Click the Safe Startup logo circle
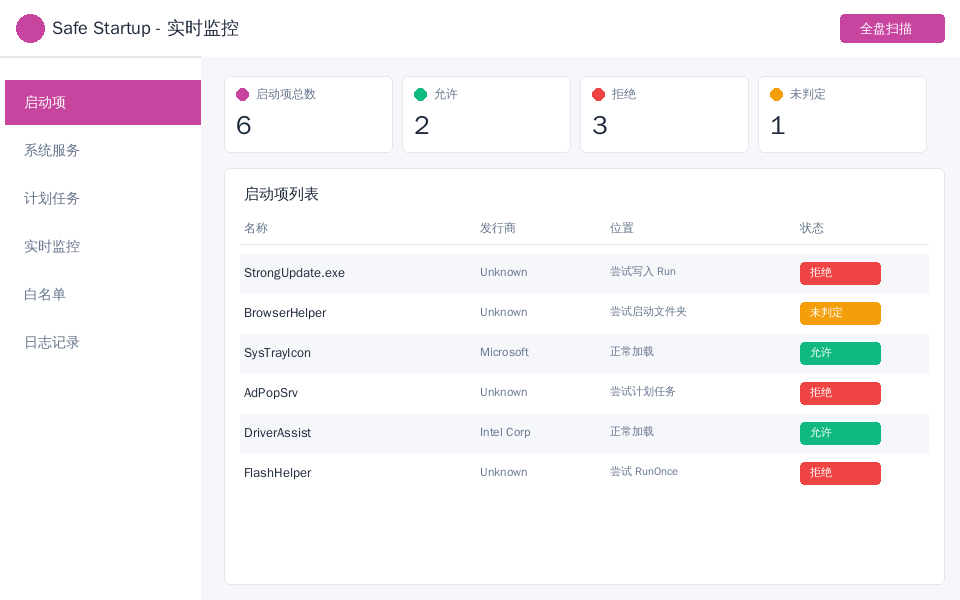Screen dimensions: 960x600 point(30,28)
